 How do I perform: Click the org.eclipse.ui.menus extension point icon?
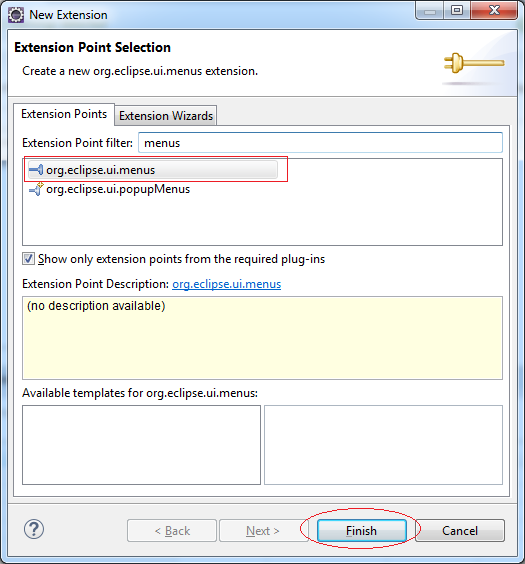[x=36, y=169]
